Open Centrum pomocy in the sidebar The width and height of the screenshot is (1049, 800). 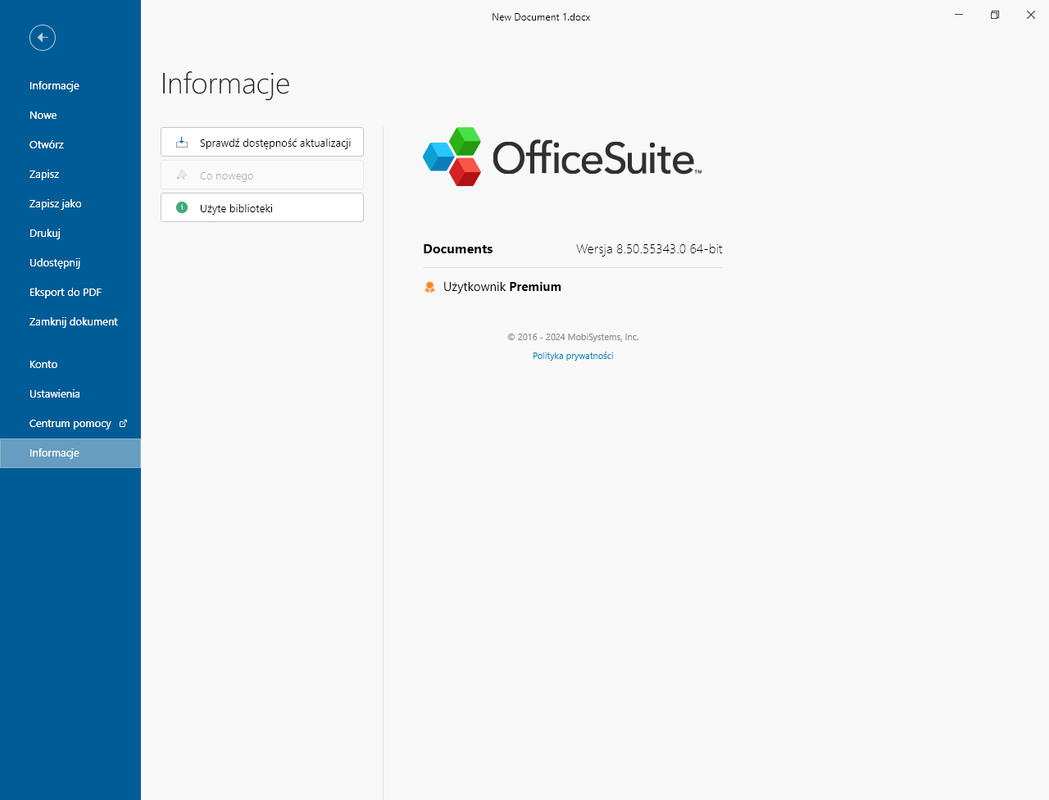[x=70, y=423]
